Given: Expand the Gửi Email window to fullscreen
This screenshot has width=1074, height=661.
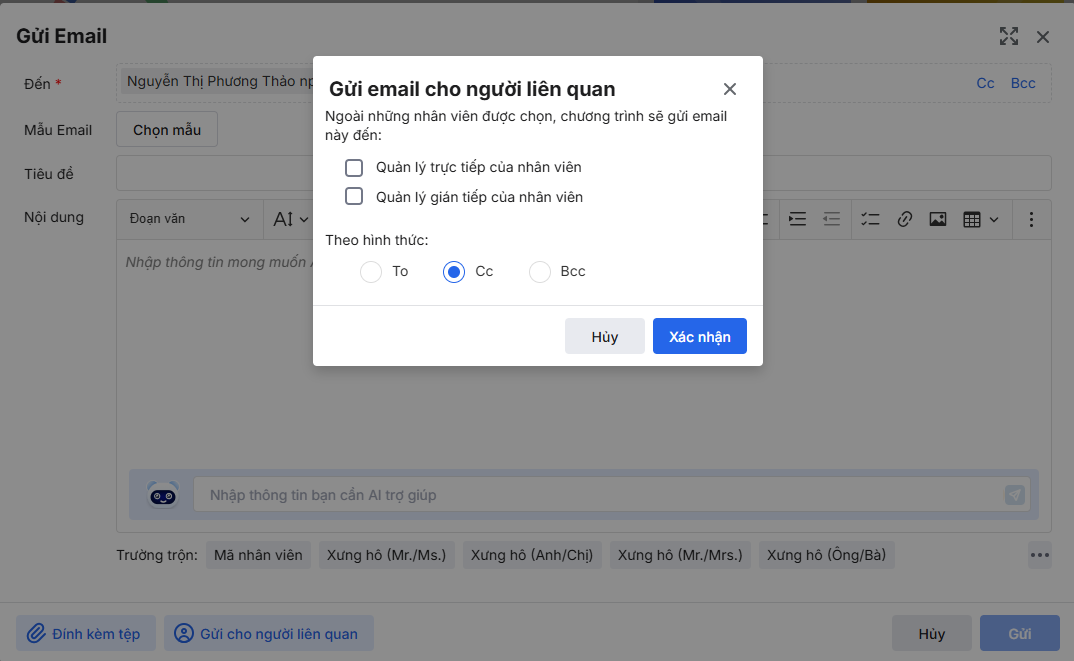Looking at the screenshot, I should (x=1009, y=37).
